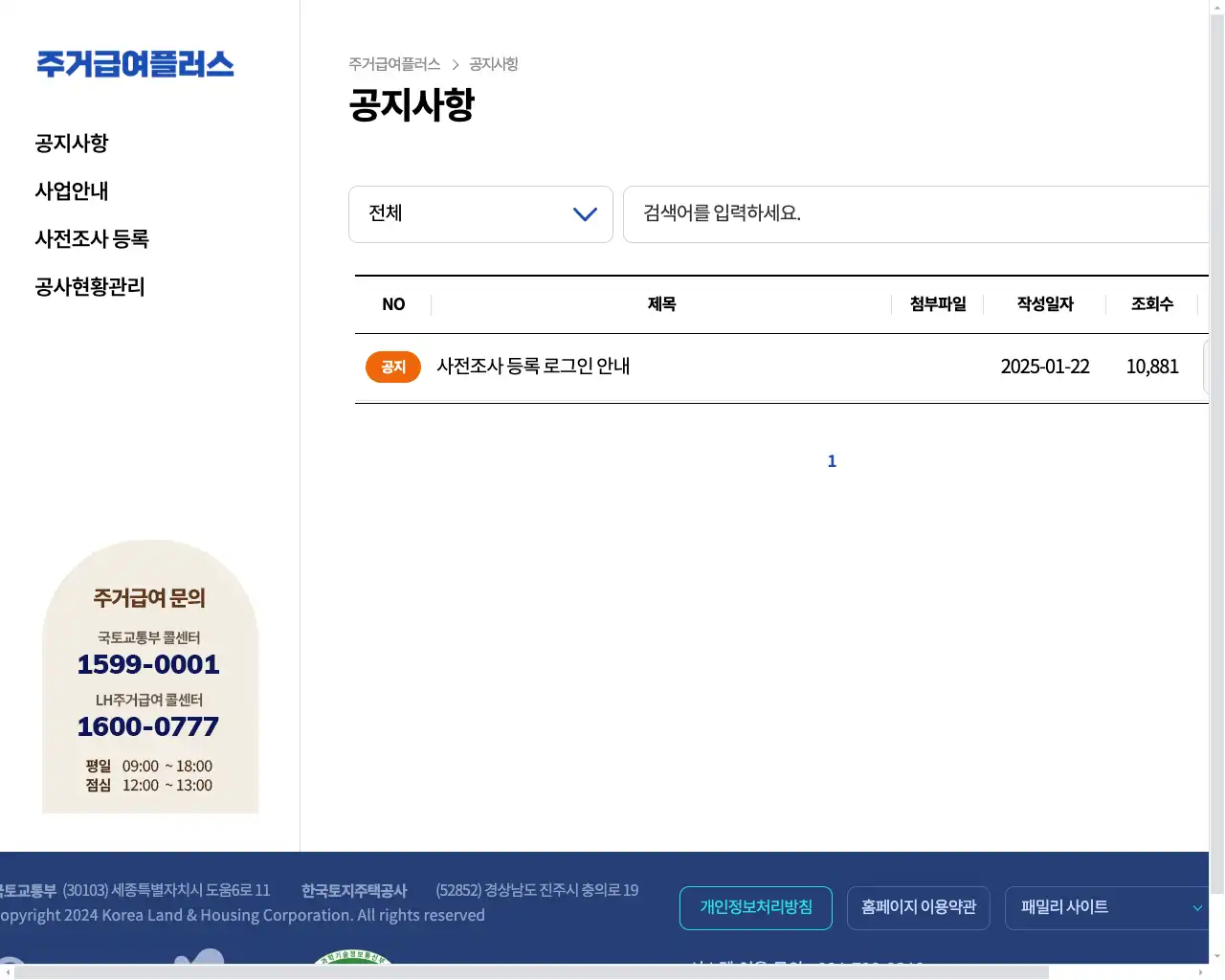Click the 조회수 column header
Image resolution: width=1225 pixels, height=980 pixels.
(x=1152, y=303)
